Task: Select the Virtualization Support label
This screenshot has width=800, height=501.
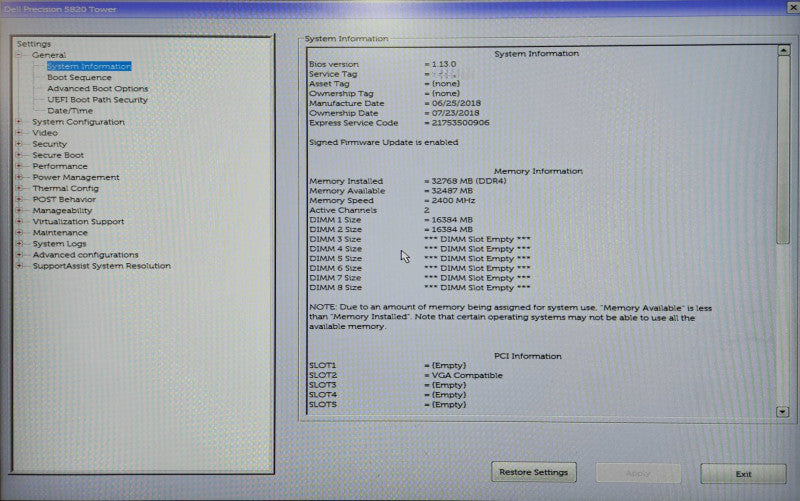Action: pos(78,221)
